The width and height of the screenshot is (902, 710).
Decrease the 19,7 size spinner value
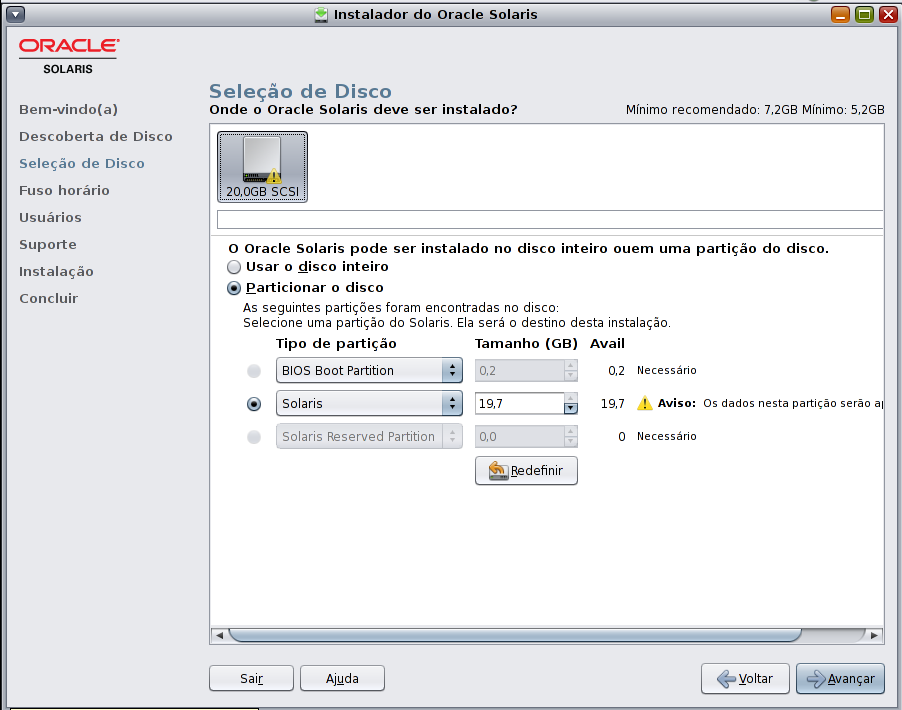pyautogui.click(x=571, y=409)
